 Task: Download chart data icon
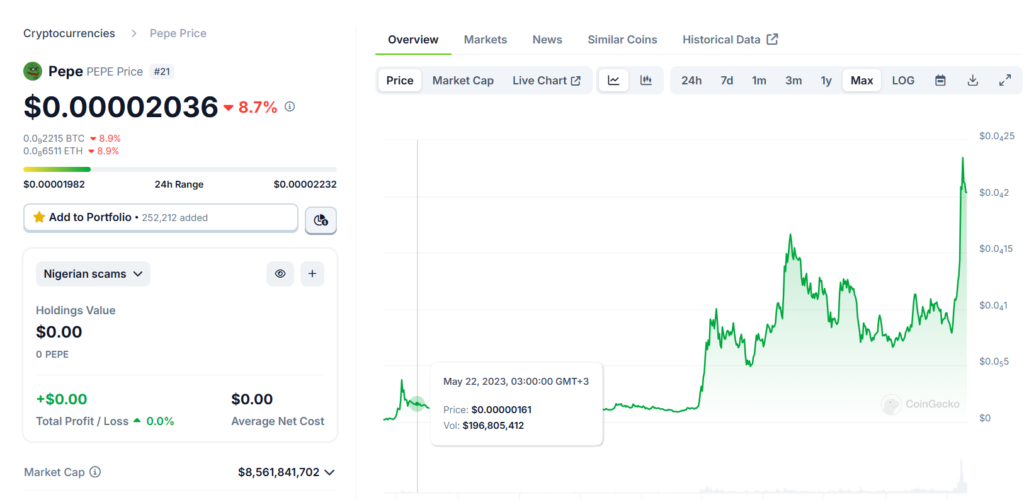[x=972, y=81]
